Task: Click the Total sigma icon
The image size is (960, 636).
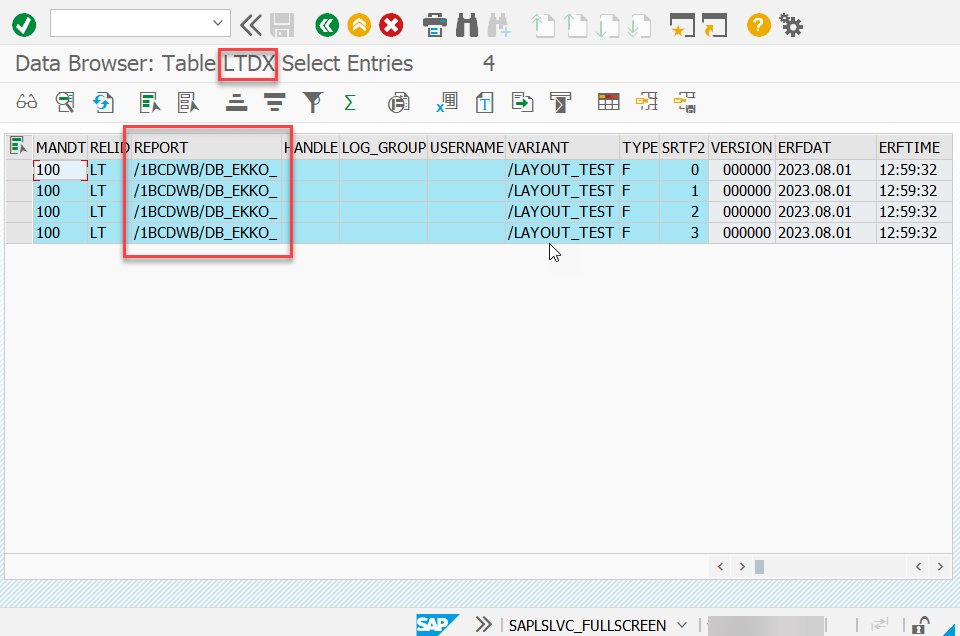Action: pos(350,102)
